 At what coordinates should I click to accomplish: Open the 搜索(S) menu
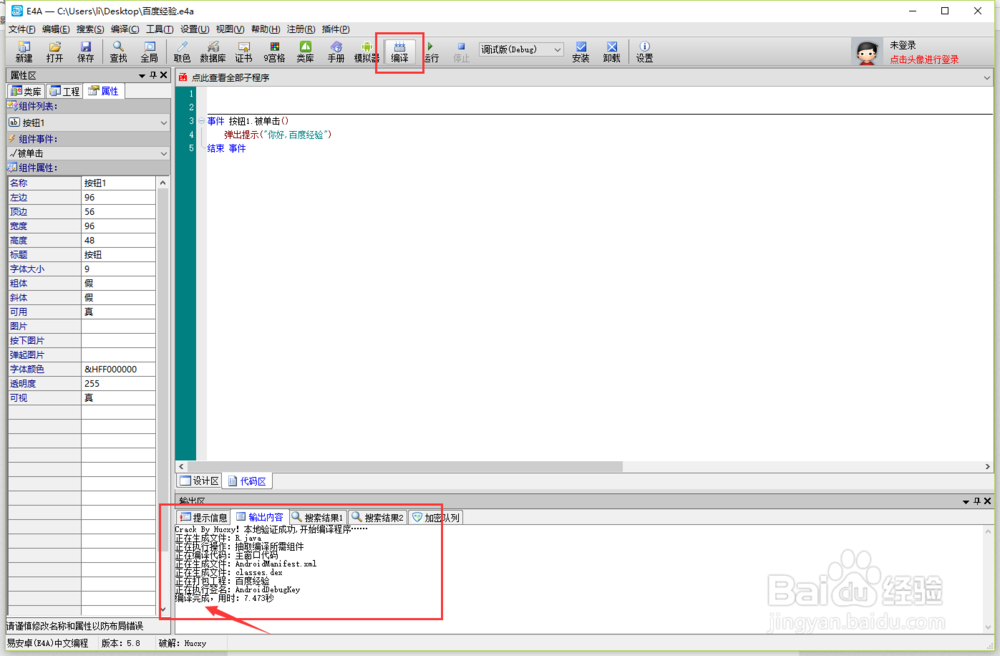pos(90,29)
